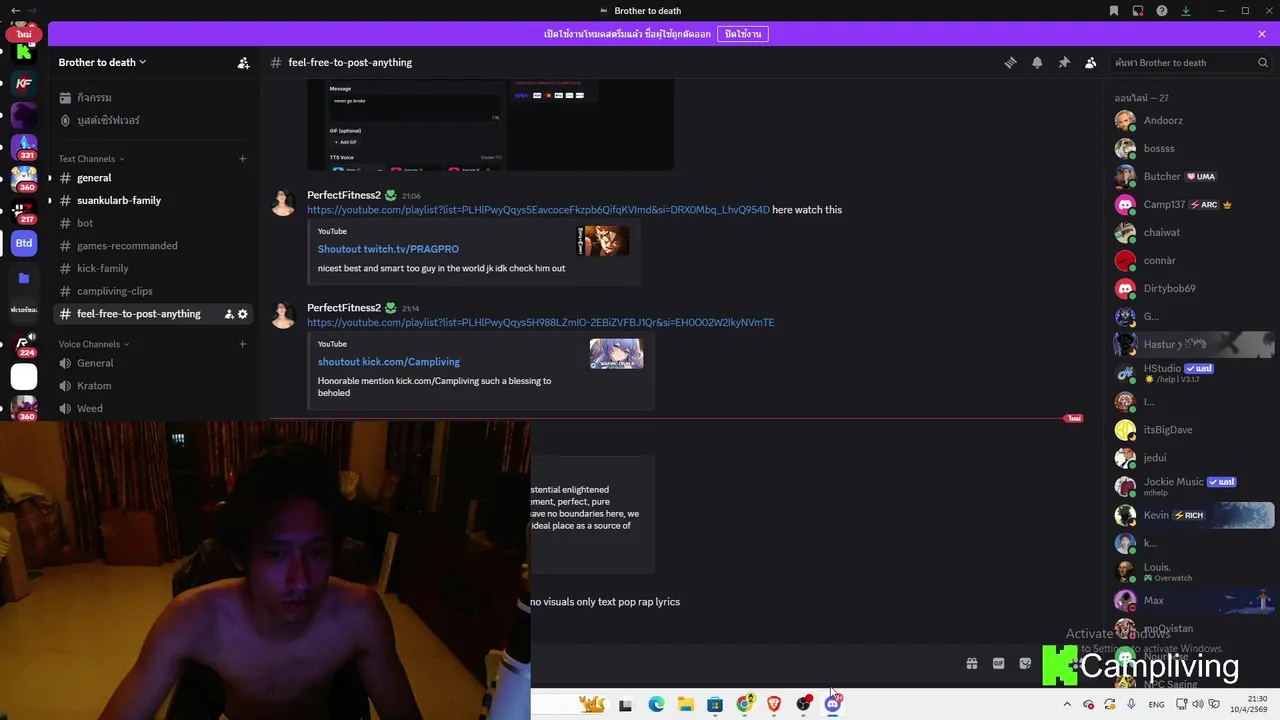Image resolution: width=1280 pixels, height=720 pixels.
Task: Open Butcher member profile
Action: (1192, 176)
